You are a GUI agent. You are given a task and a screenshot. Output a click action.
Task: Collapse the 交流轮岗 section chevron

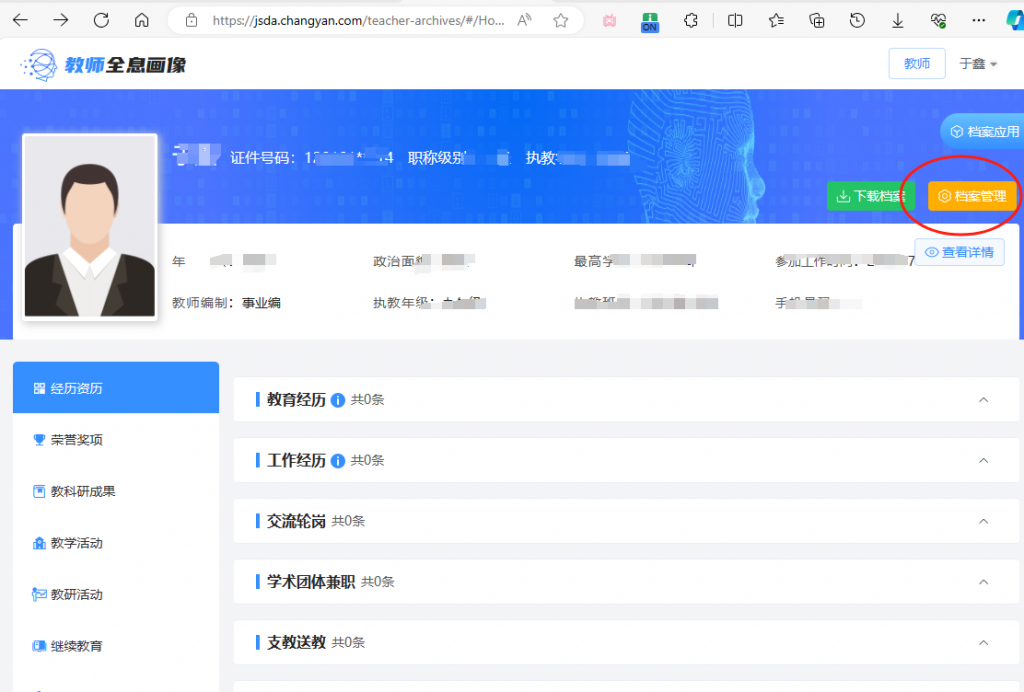(x=983, y=521)
